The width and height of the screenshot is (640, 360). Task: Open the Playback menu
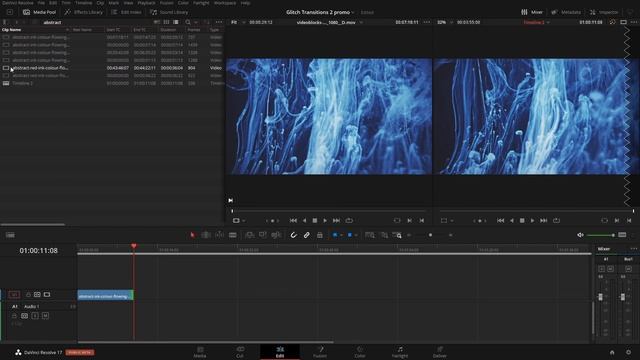point(146,3)
